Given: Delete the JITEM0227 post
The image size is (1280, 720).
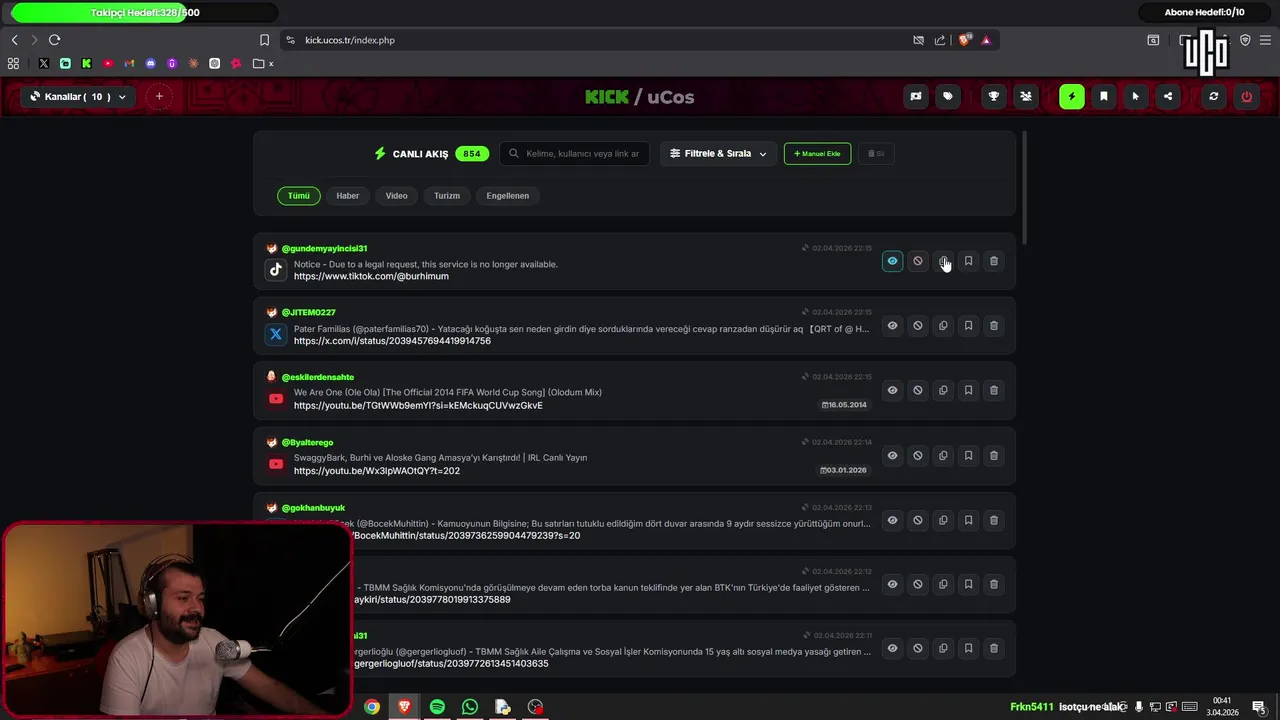Looking at the screenshot, I should (x=993, y=325).
